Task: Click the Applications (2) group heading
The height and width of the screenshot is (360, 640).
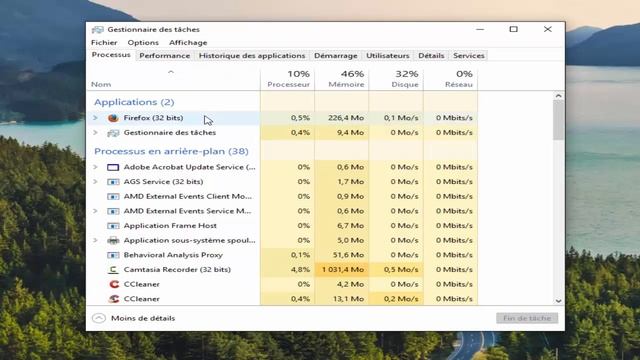Action: [x=134, y=102]
